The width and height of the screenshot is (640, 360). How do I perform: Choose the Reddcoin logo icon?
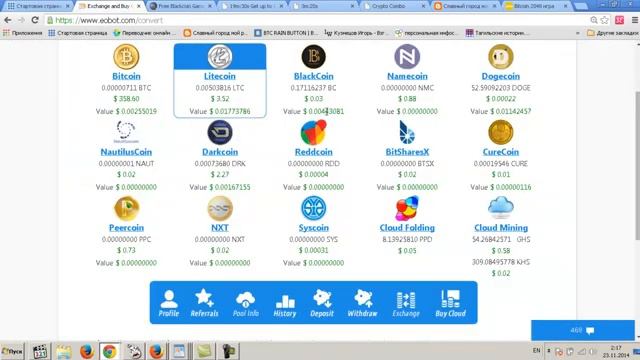coord(313,132)
